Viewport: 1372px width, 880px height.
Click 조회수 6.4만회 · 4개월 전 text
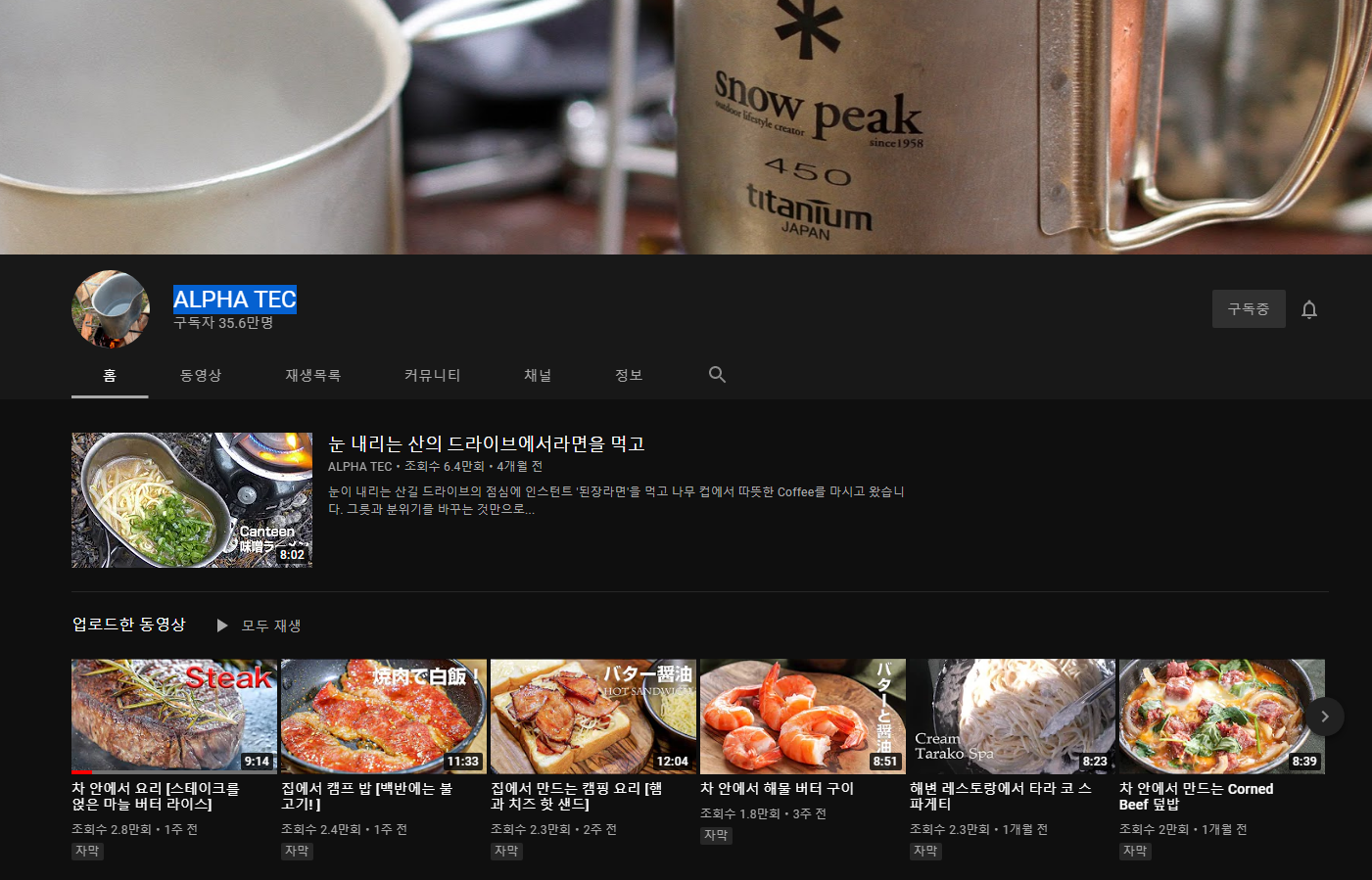pos(473,467)
